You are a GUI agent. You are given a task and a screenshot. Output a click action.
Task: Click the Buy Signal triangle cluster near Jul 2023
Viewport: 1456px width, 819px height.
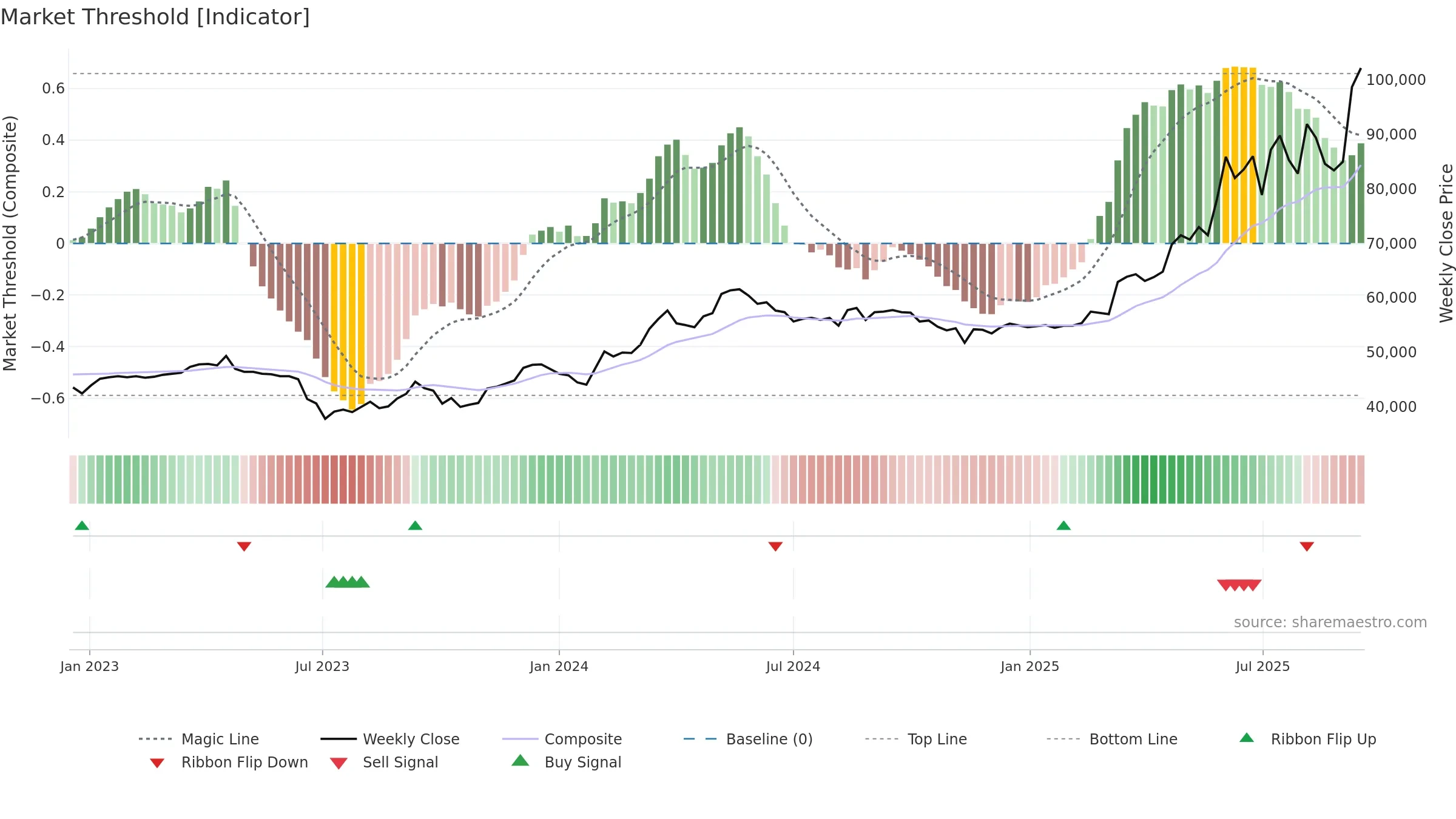[348, 582]
